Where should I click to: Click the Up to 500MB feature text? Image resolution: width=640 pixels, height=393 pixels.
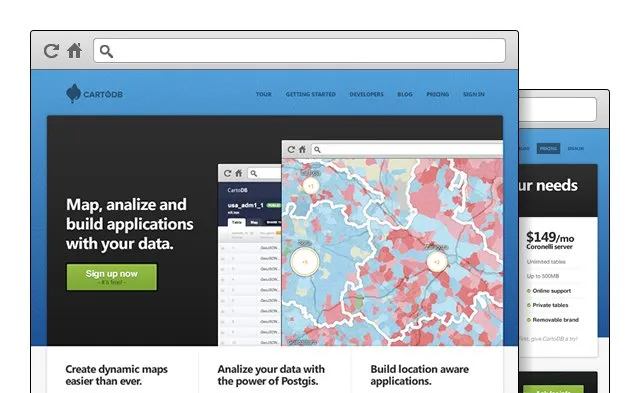(x=543, y=276)
